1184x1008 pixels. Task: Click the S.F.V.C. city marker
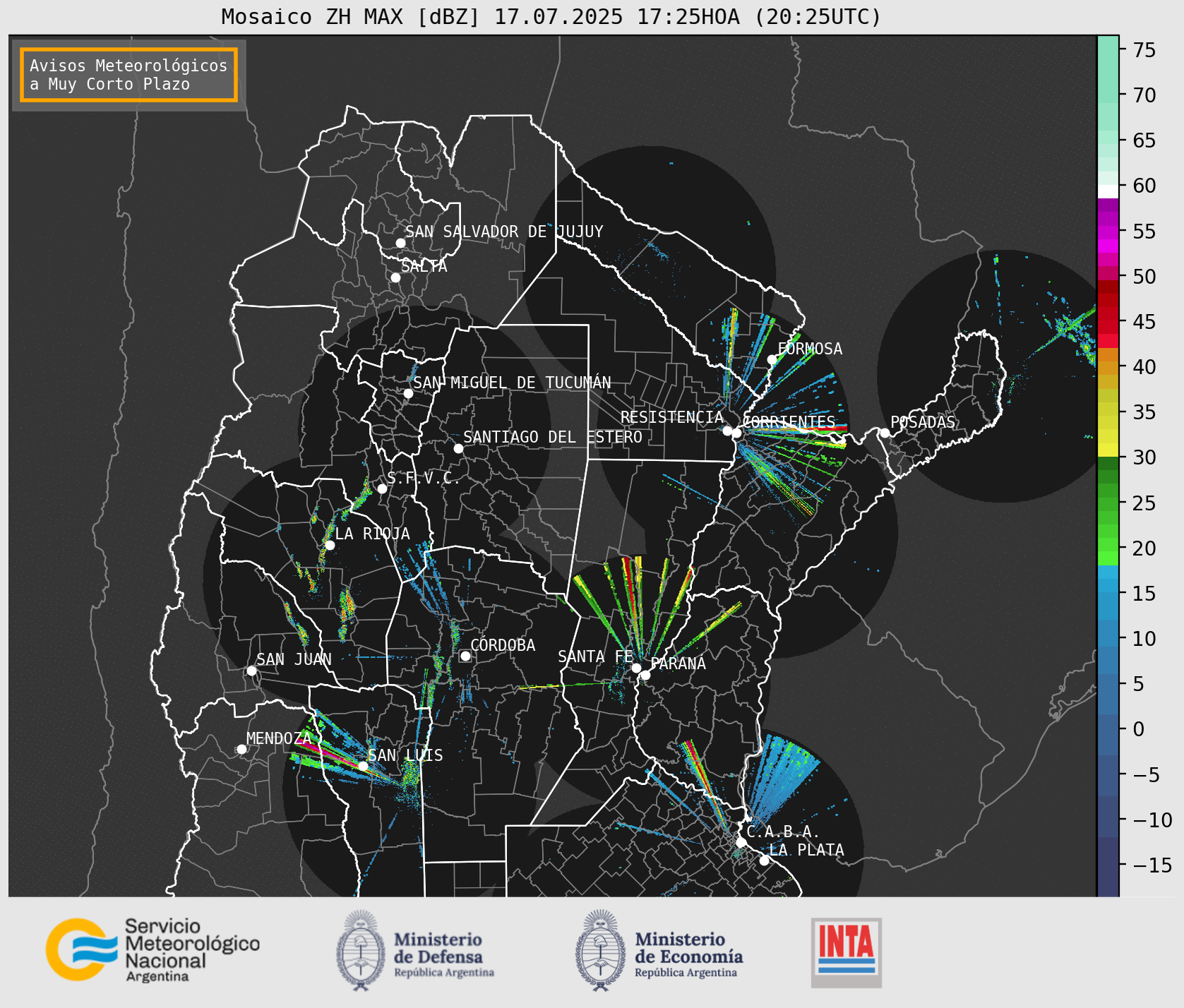382,488
